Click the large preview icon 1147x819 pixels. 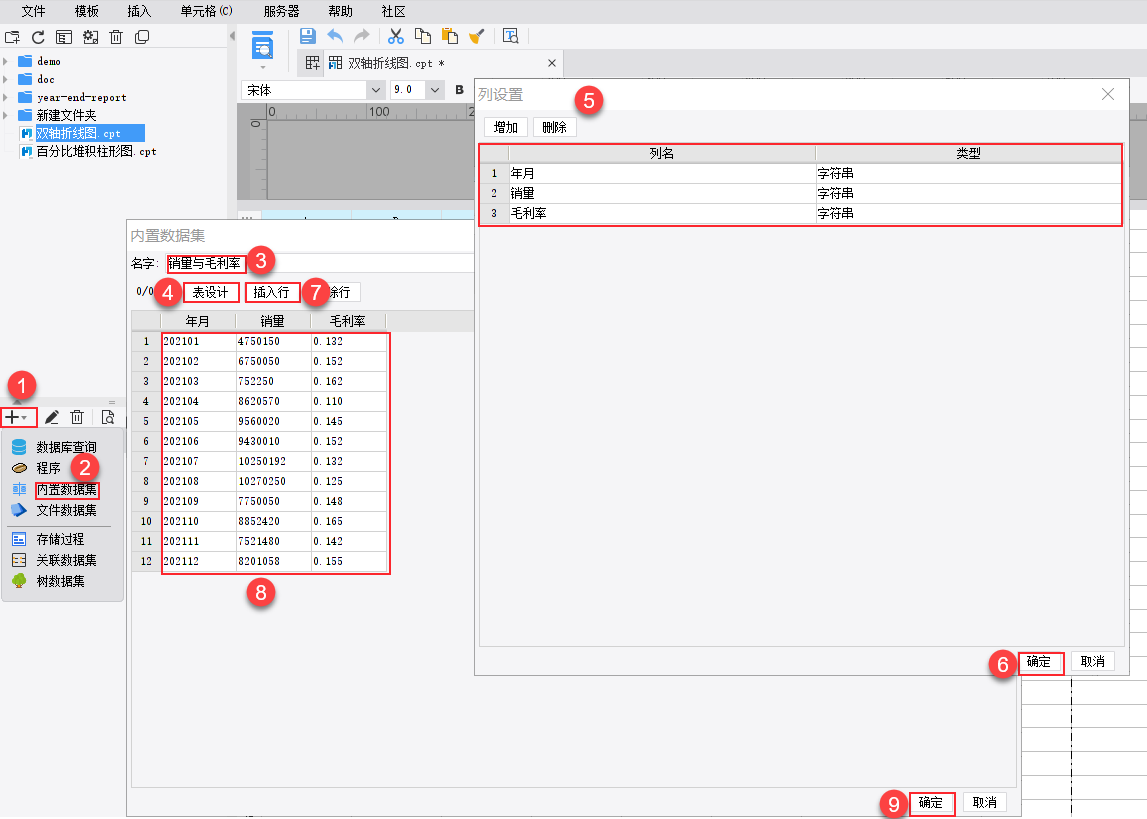click(262, 46)
